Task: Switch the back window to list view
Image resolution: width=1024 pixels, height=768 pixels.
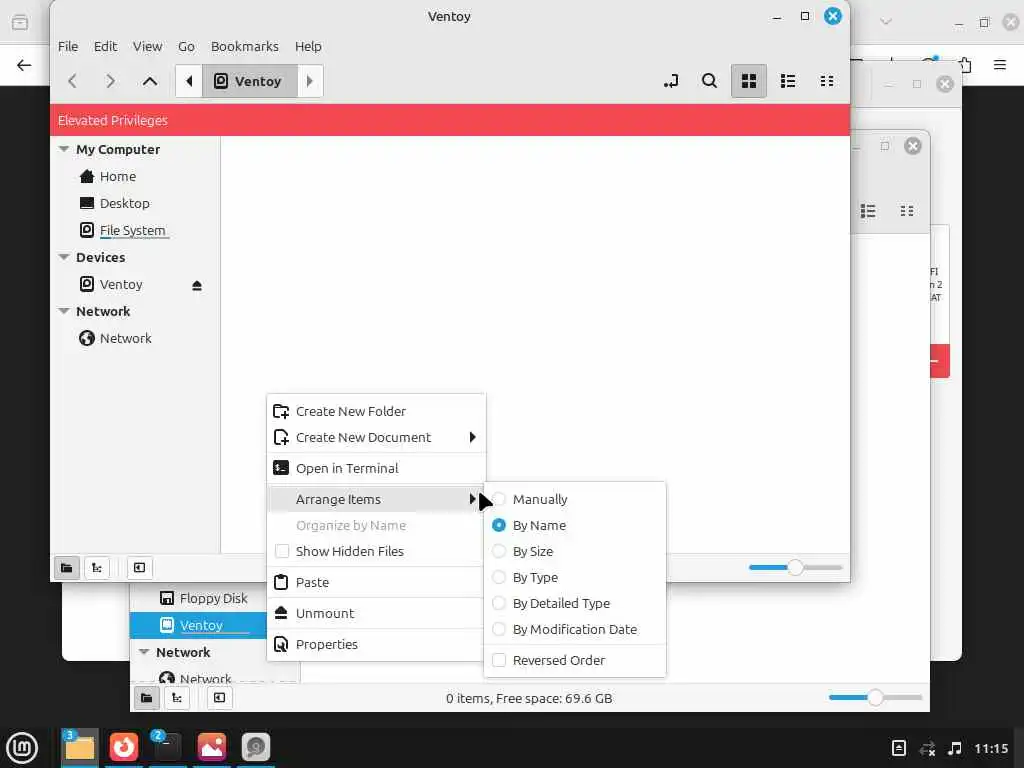Action: (868, 211)
